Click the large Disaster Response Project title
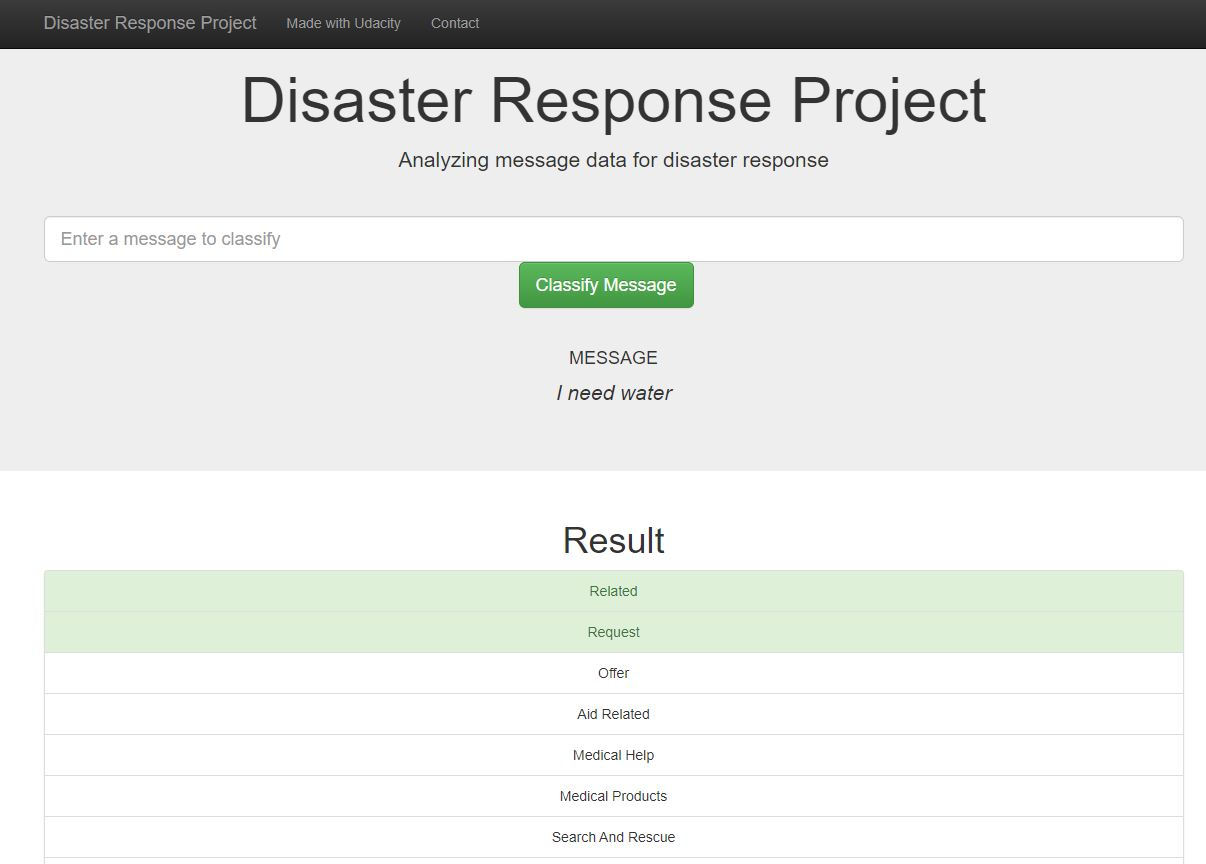The image size is (1206, 864). (x=613, y=100)
